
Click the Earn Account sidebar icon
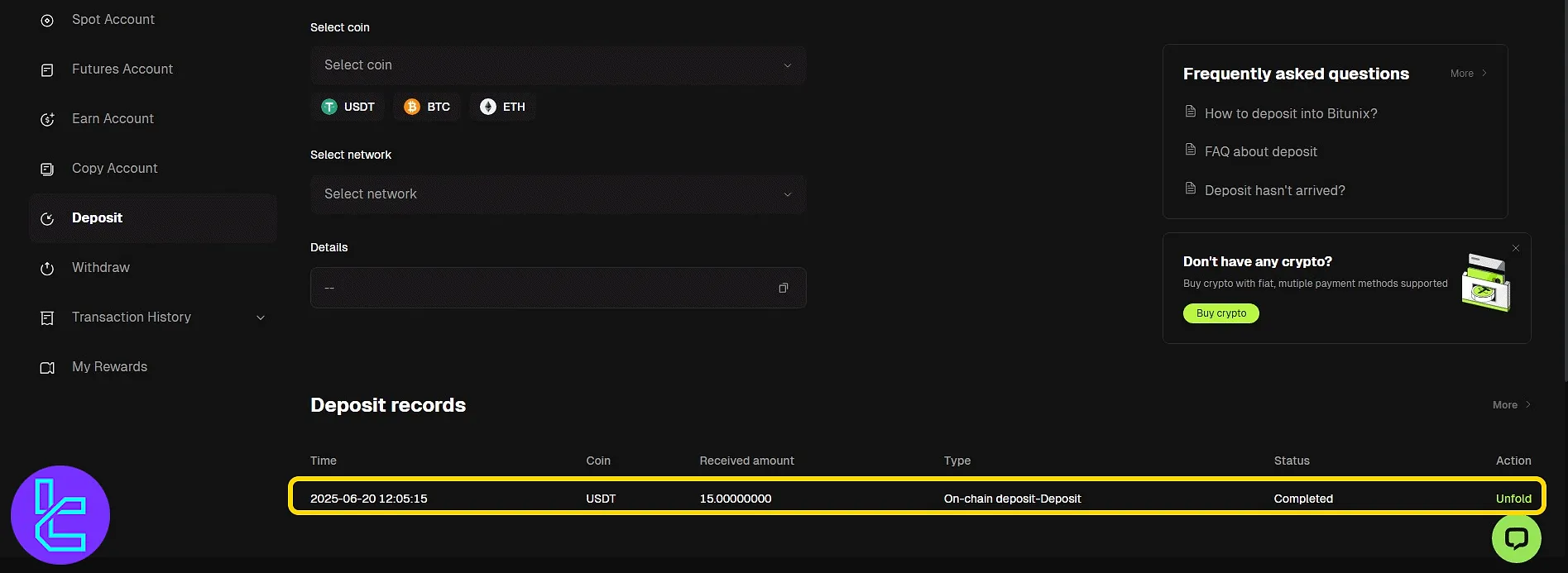(47, 120)
